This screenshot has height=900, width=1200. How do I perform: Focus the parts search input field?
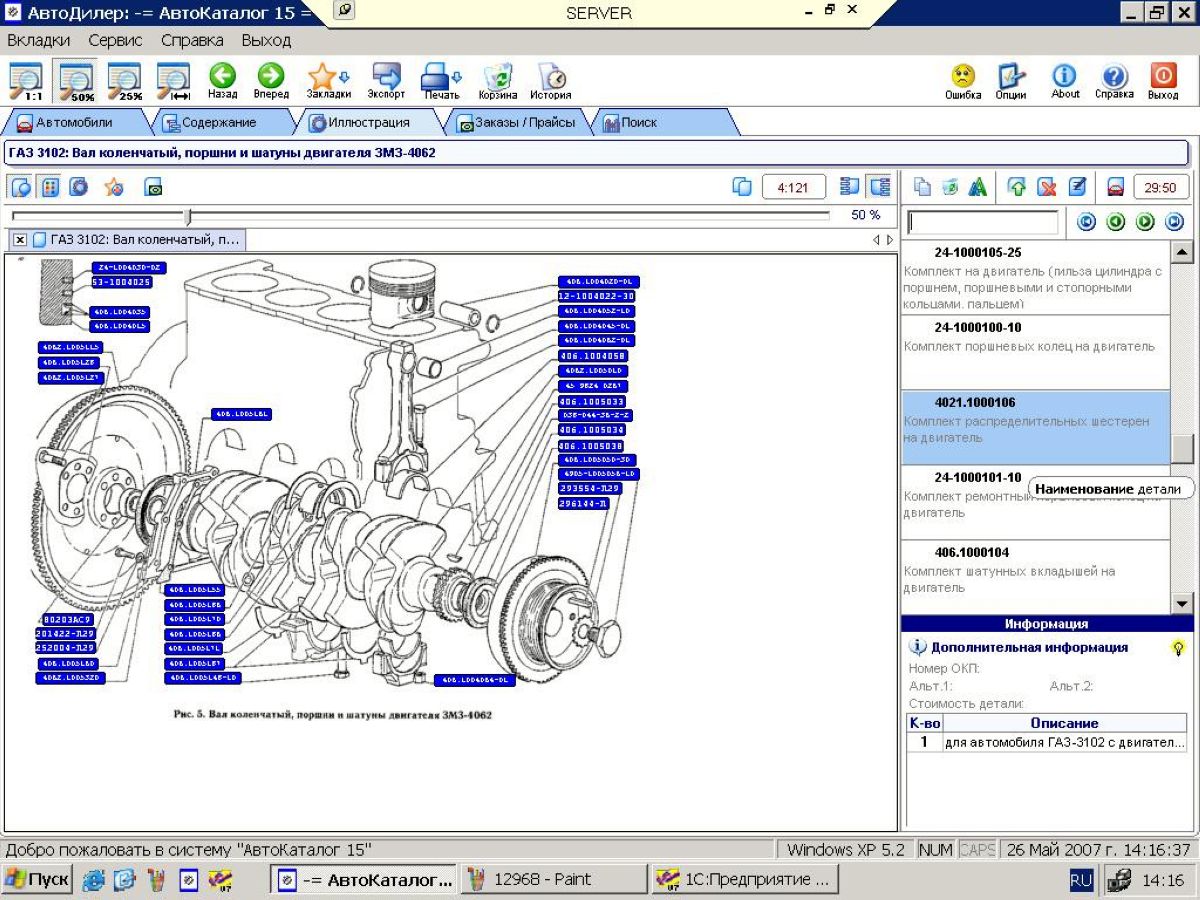pos(983,222)
